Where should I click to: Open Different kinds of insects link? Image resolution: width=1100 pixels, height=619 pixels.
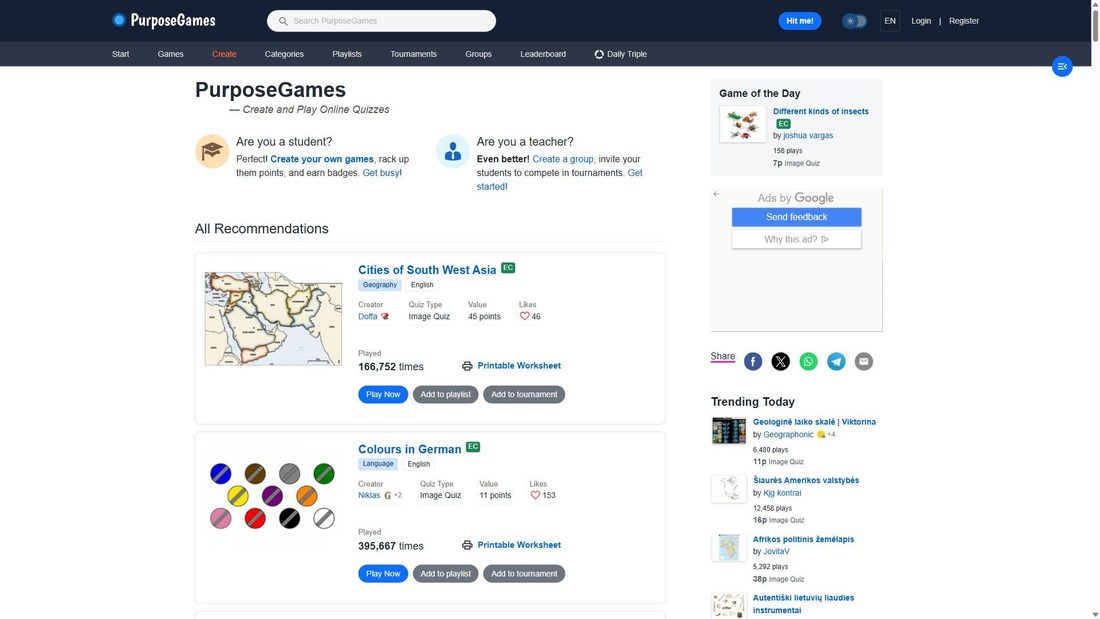point(821,112)
